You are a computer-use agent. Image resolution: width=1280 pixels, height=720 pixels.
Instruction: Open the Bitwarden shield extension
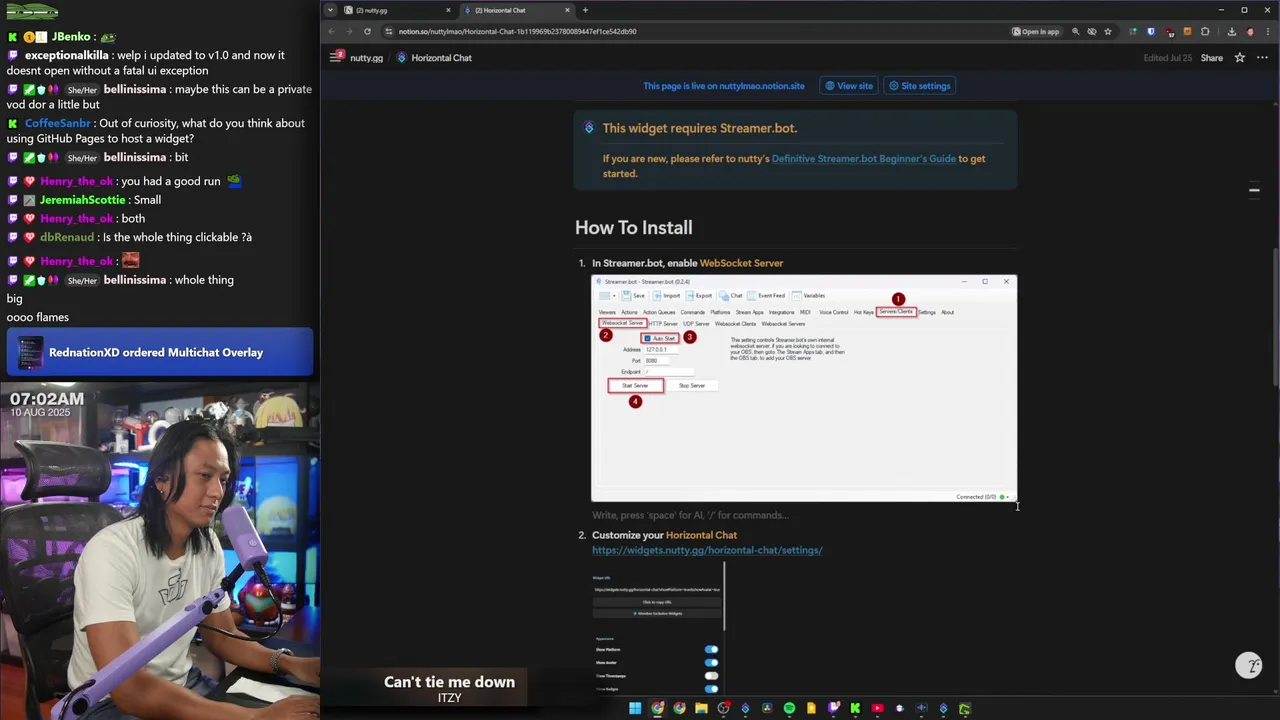(x=1151, y=31)
